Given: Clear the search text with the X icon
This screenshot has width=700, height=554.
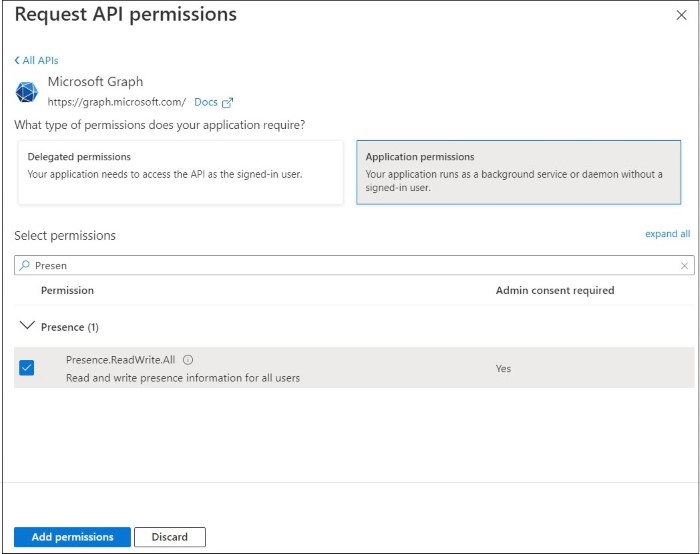Looking at the screenshot, I should 684,266.
